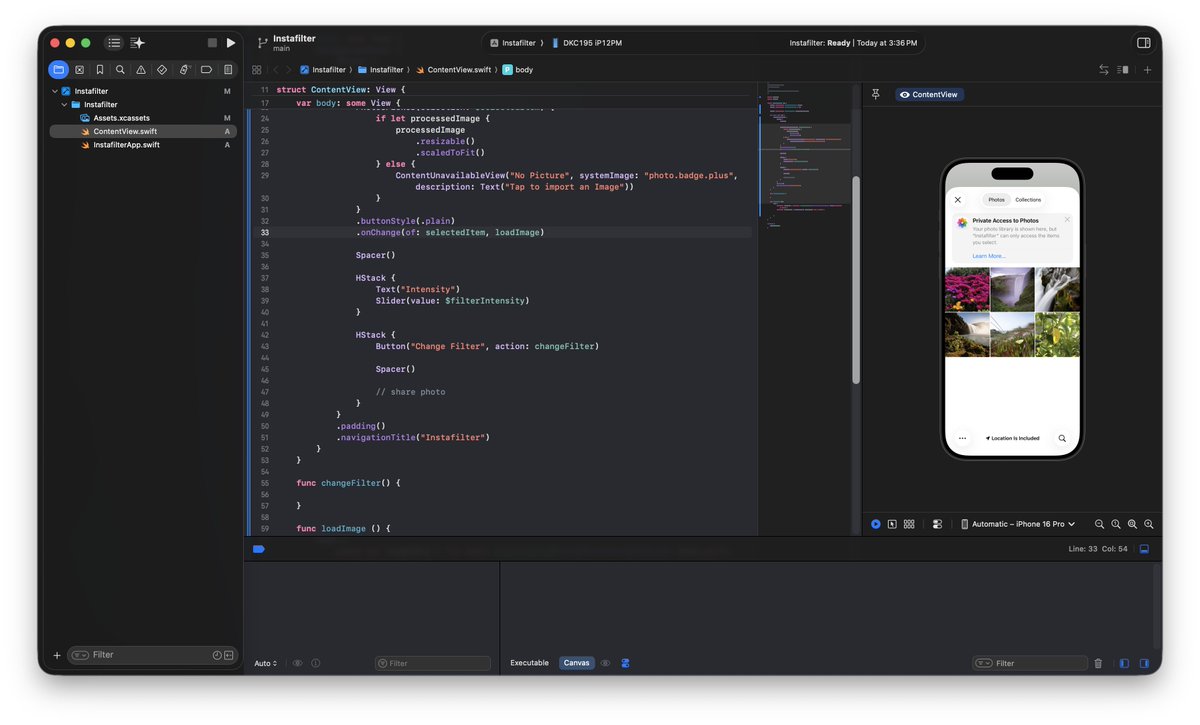This screenshot has height=725, width=1200.
Task: Open the Debug navigator icon
Action: click(x=184, y=70)
